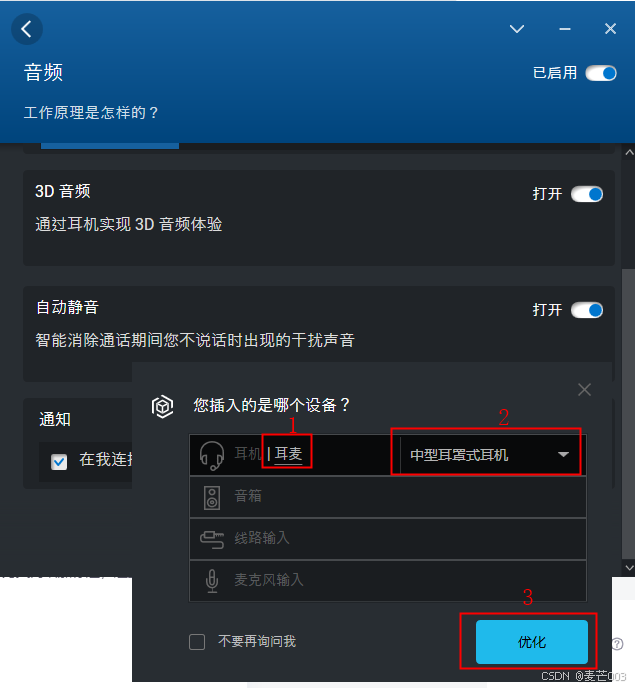Select the 耳机 option
This screenshot has width=635, height=688.
pyautogui.click(x=248, y=453)
